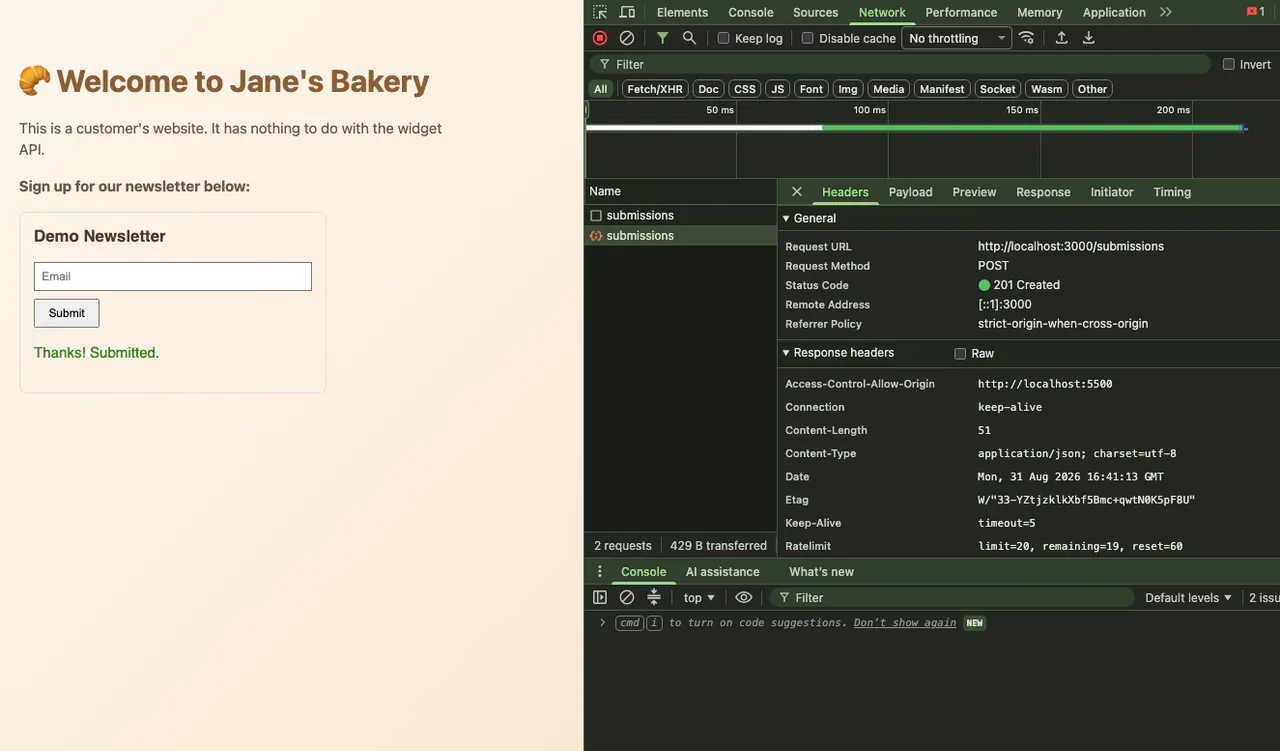This screenshot has width=1280, height=751.
Task: Close the request details pane
Action: point(797,192)
